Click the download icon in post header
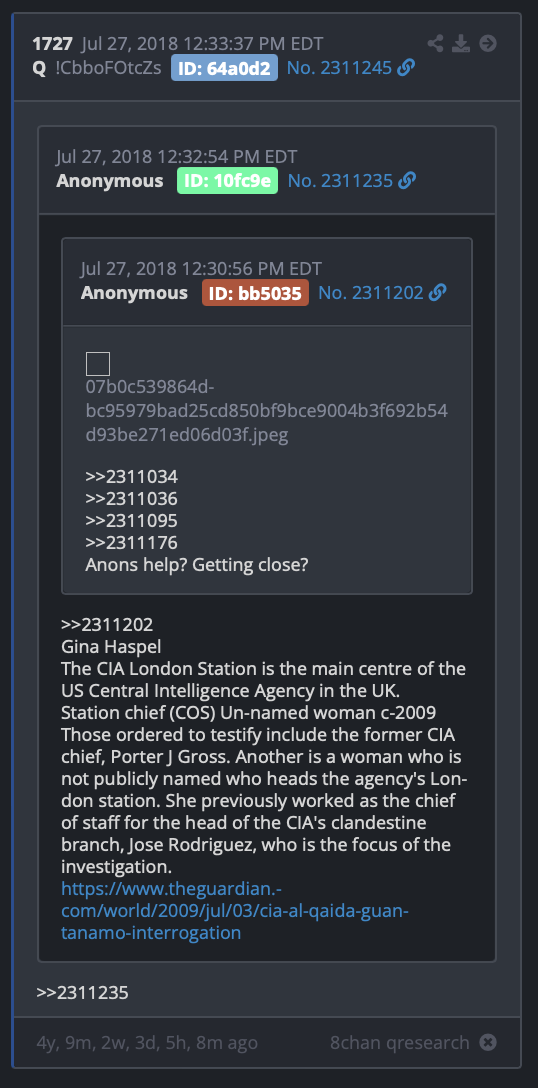 tap(461, 44)
